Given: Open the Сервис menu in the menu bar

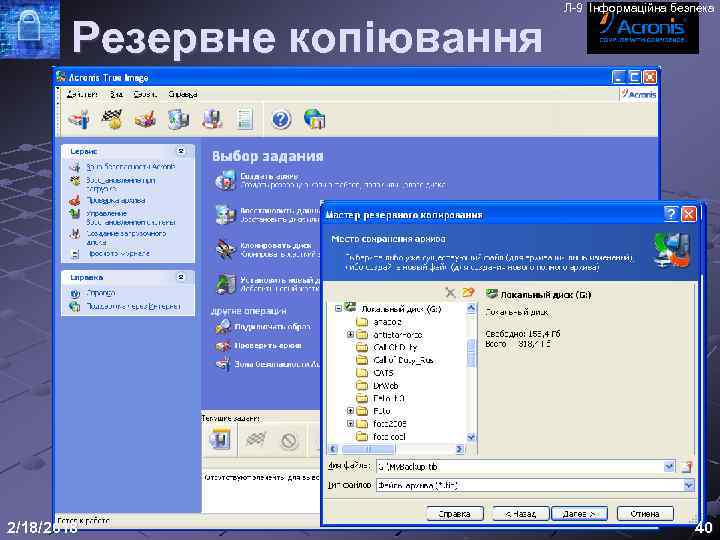Looking at the screenshot, I should [x=146, y=94].
